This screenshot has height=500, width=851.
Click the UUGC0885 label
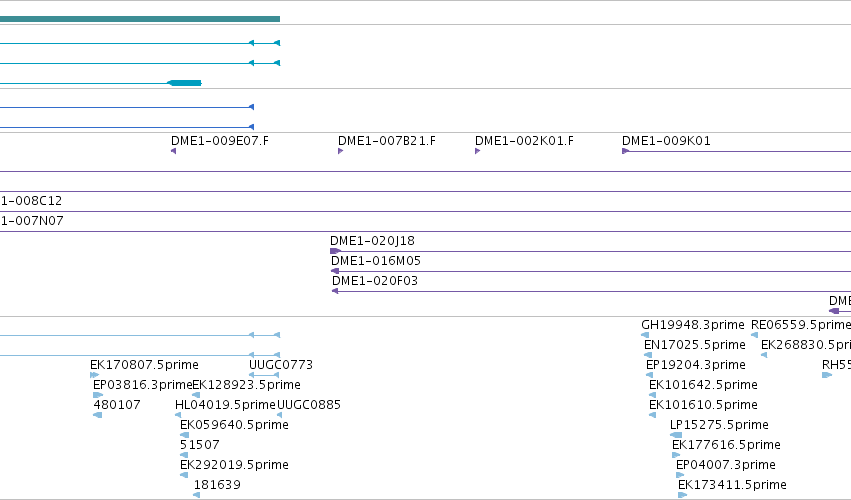[309, 404]
